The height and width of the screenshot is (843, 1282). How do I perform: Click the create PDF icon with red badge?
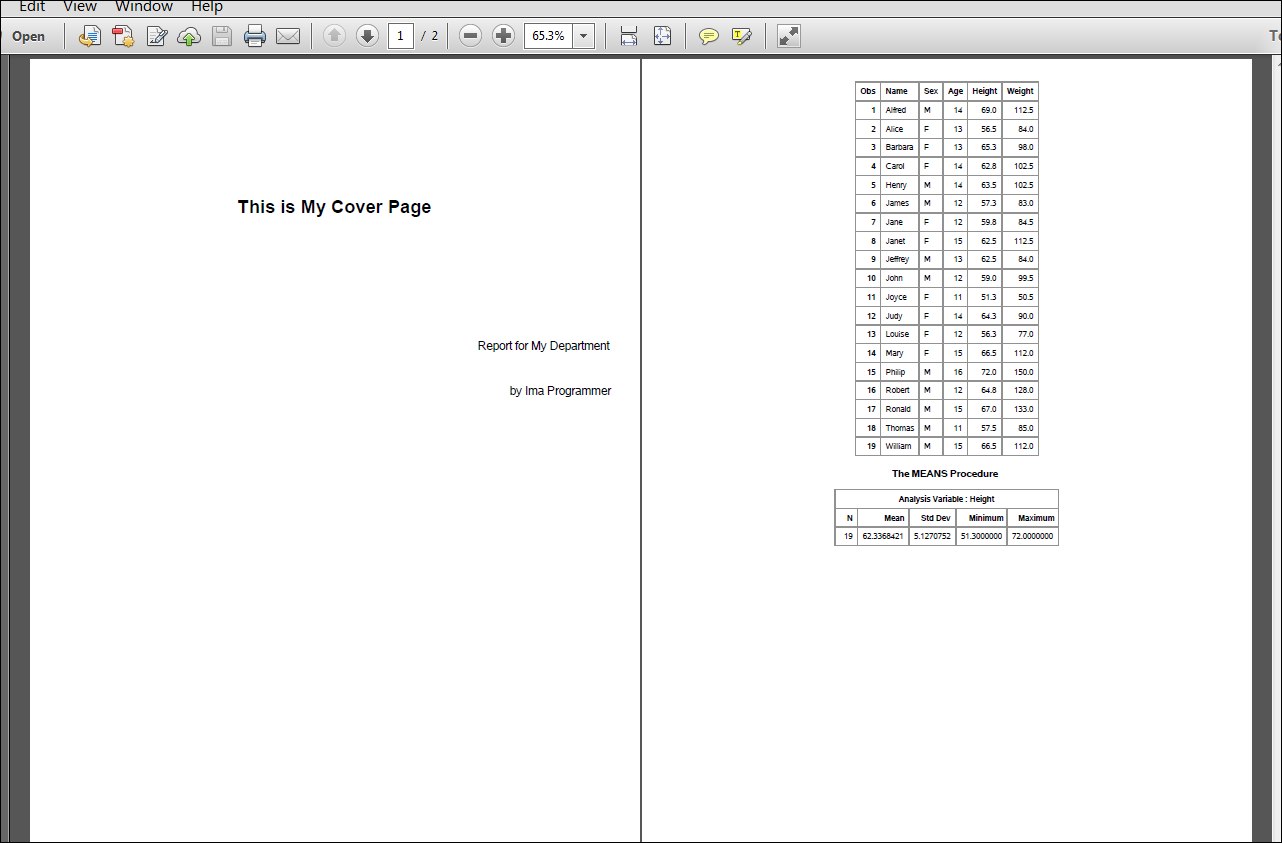(123, 36)
